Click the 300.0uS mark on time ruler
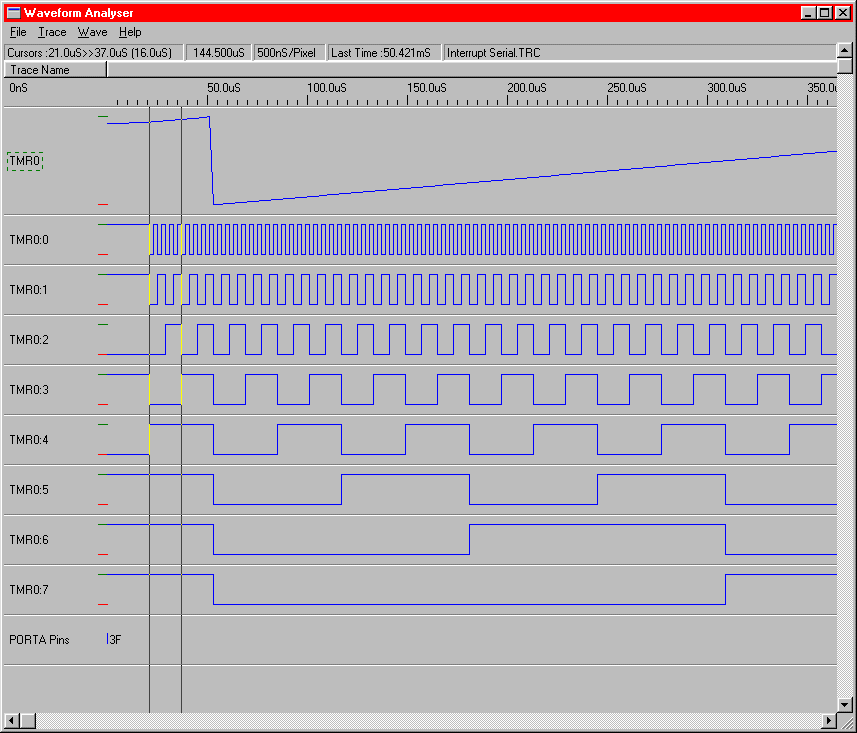 pos(726,88)
